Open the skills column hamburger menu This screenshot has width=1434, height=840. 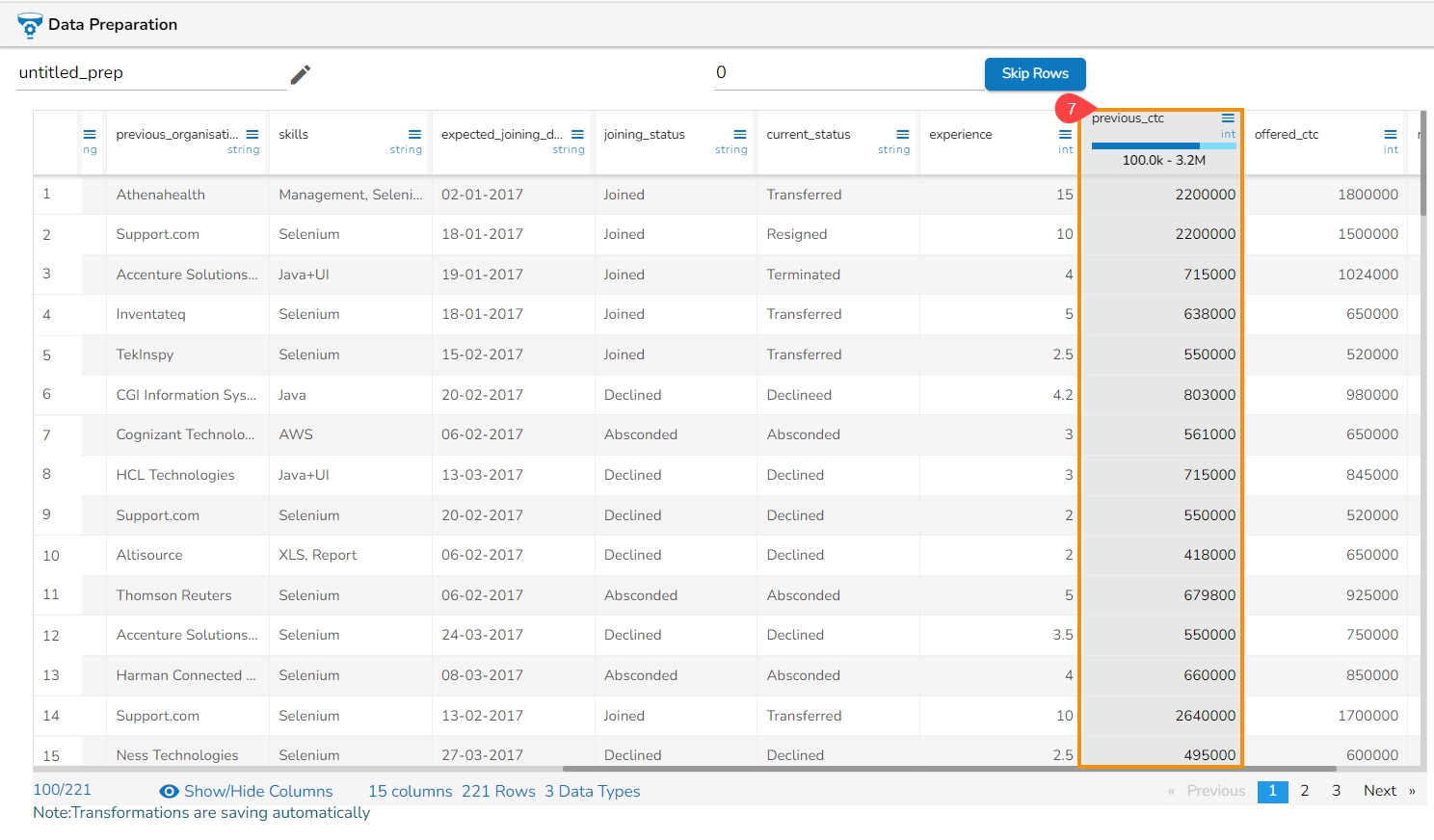pyautogui.click(x=415, y=135)
